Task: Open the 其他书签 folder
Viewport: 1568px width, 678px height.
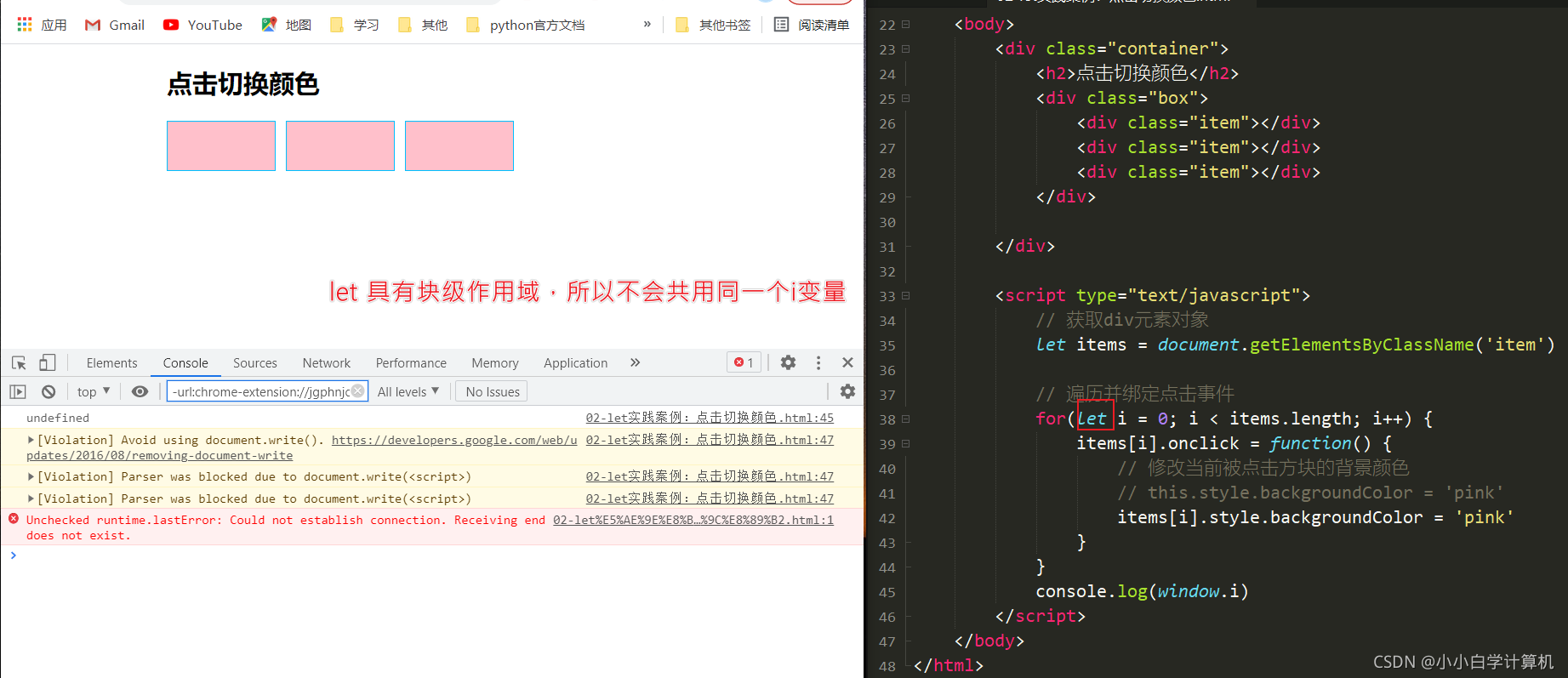Action: point(713,25)
